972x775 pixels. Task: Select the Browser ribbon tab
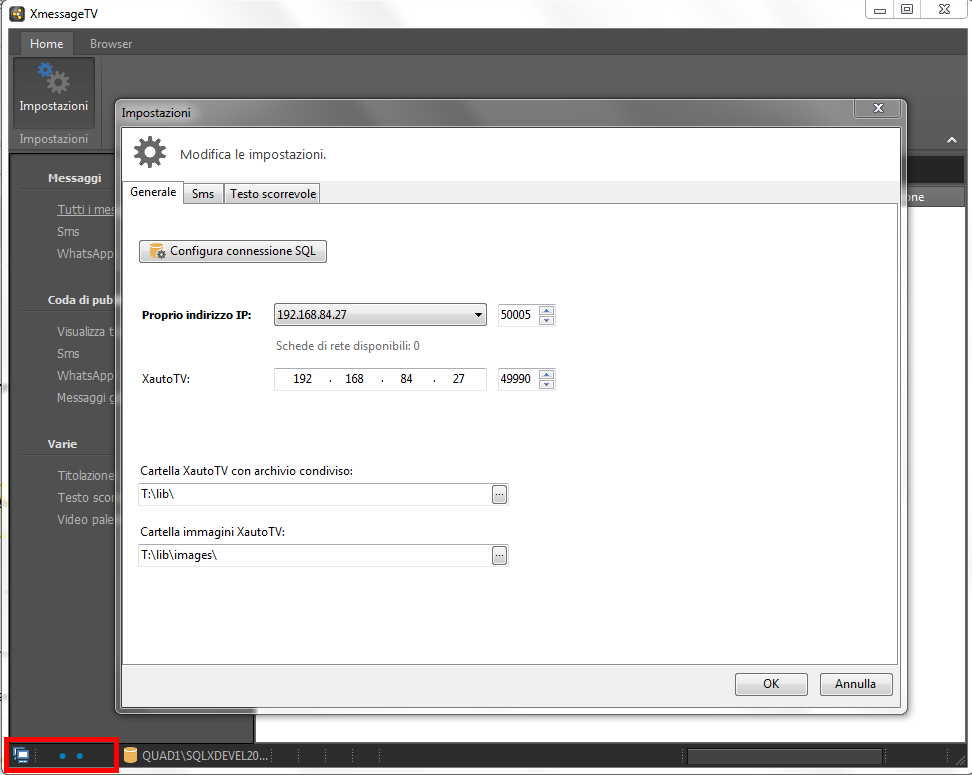(x=111, y=44)
